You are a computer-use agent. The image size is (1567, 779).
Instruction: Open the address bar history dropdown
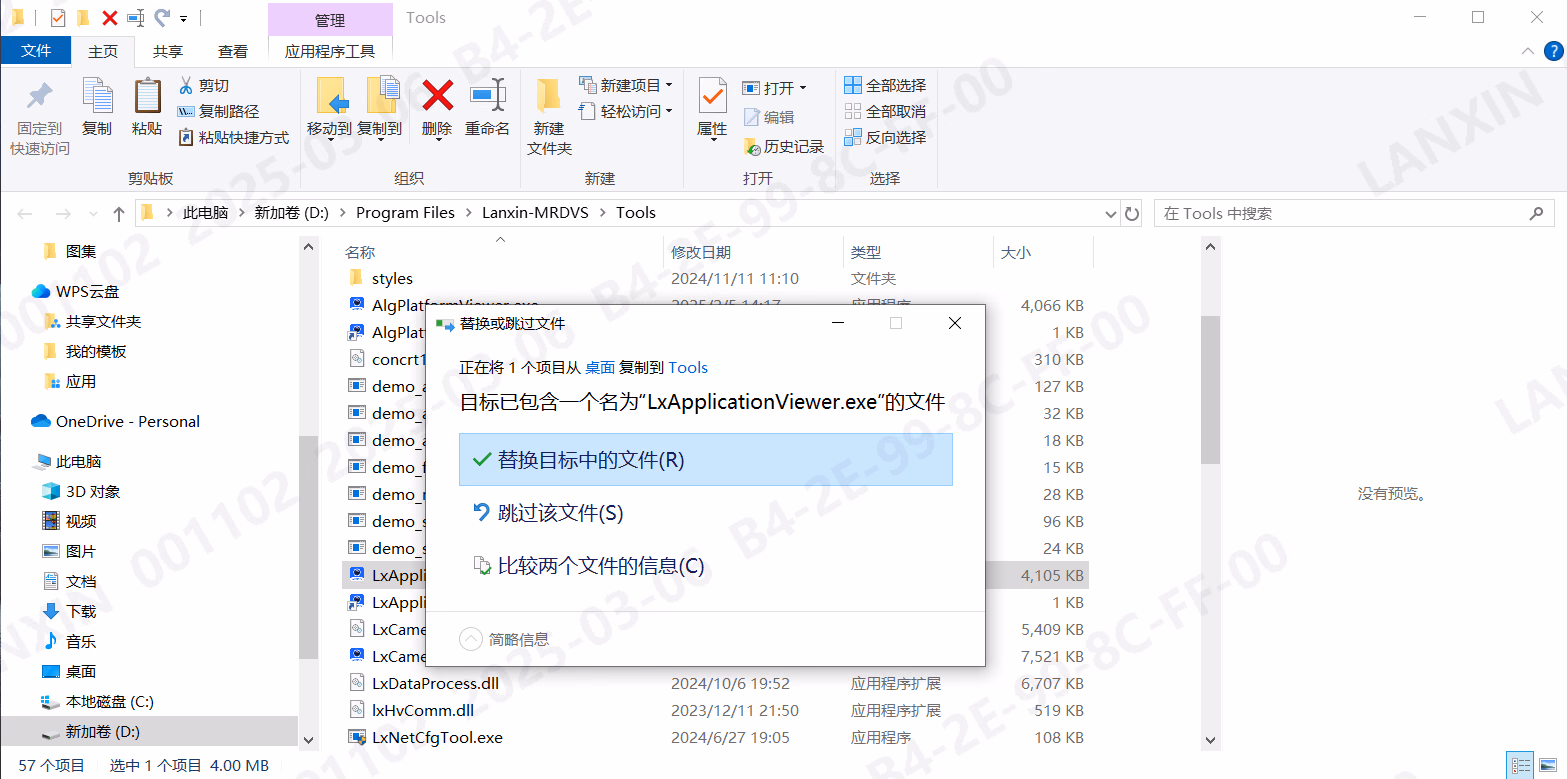pos(1110,214)
